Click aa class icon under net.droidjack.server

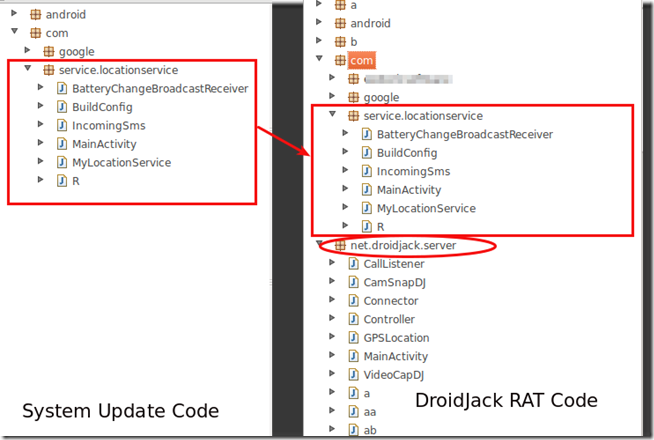click(x=354, y=412)
